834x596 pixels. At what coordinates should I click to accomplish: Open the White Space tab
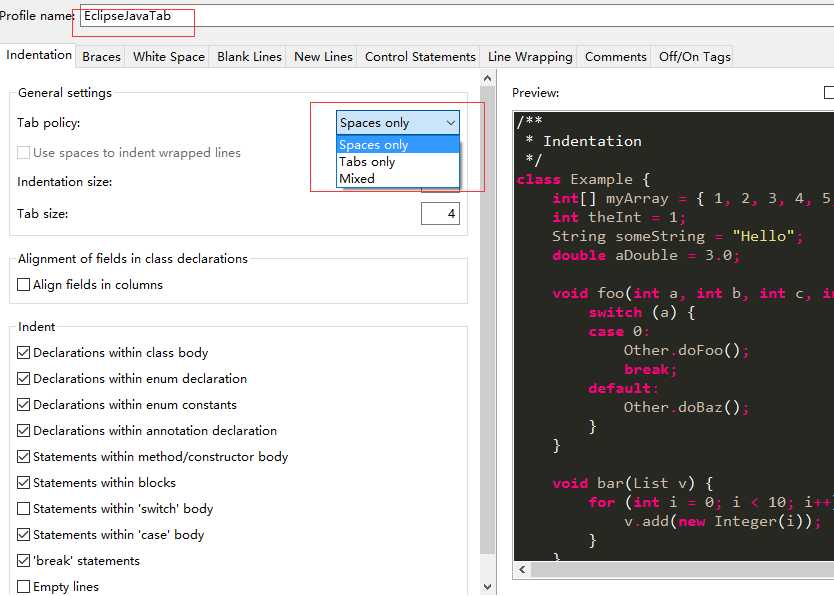[x=169, y=56]
